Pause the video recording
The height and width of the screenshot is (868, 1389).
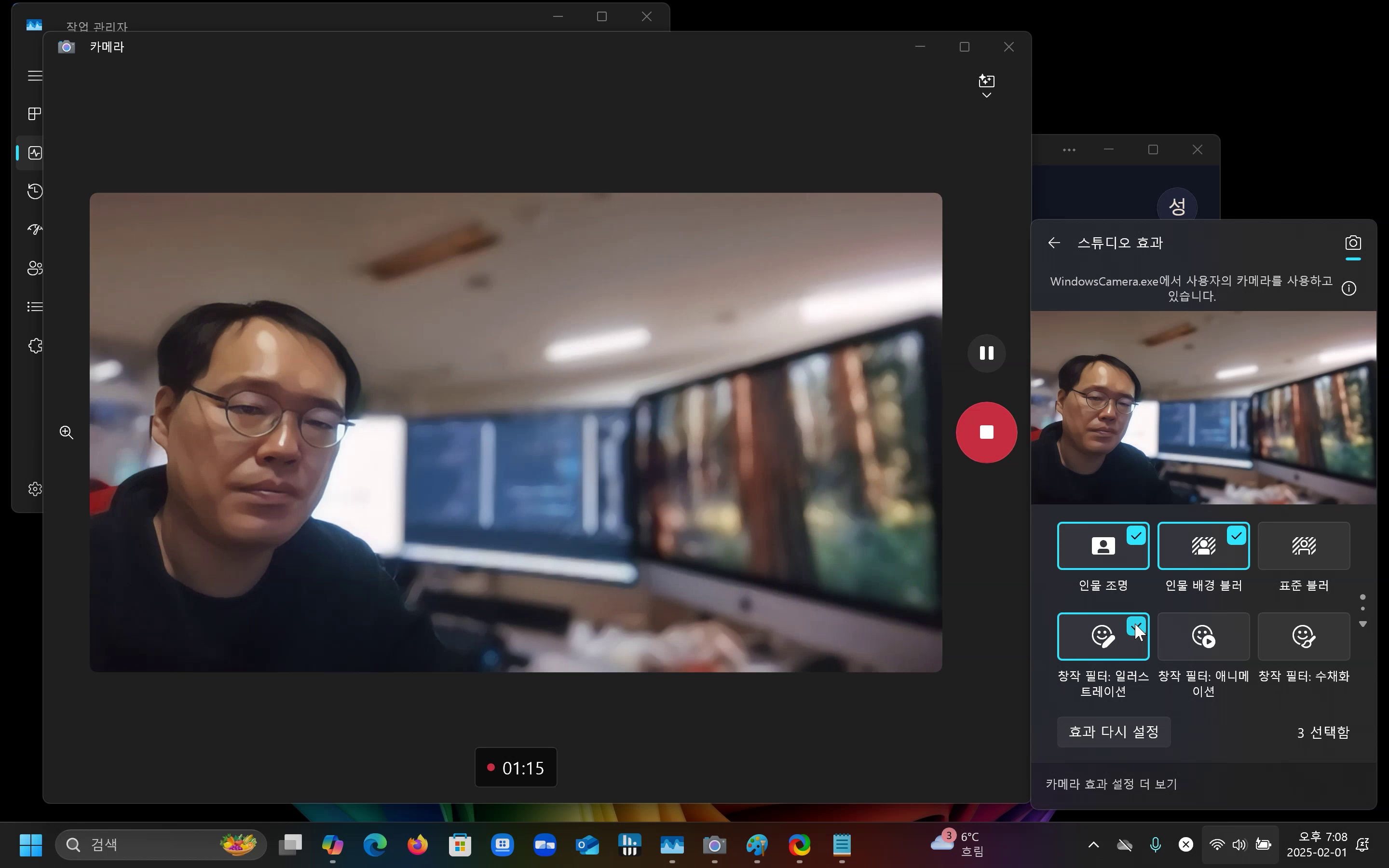coord(986,353)
